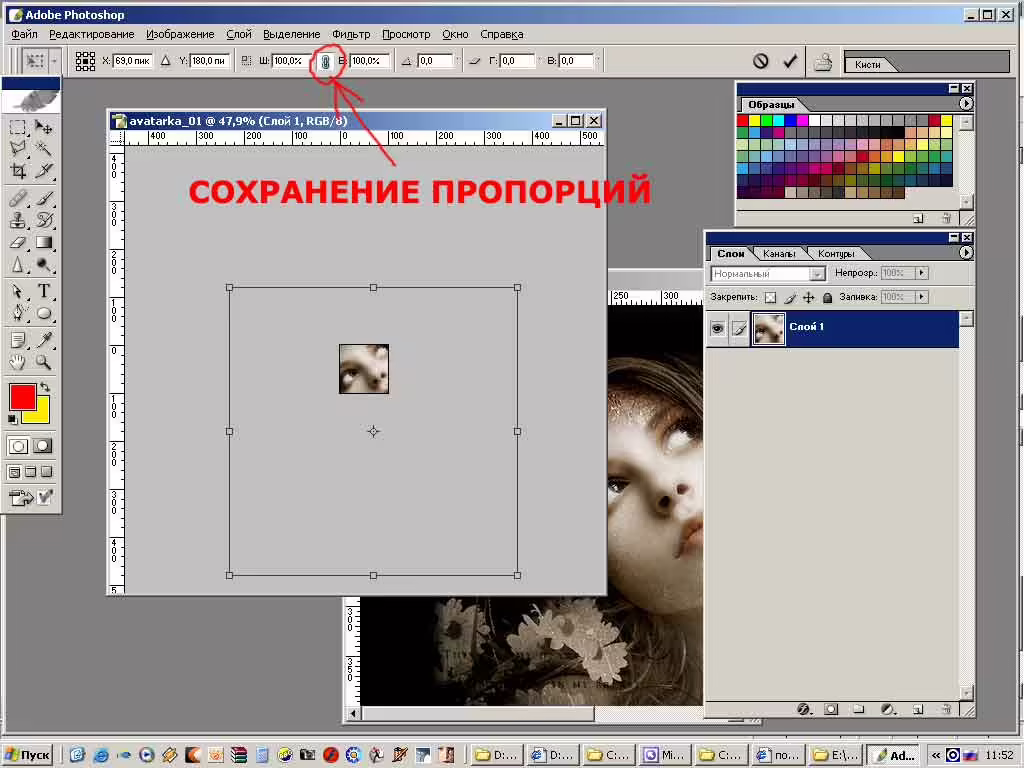Screen dimensions: 1024x768
Task: Select Standard Screen Mode button
Action: [14, 472]
